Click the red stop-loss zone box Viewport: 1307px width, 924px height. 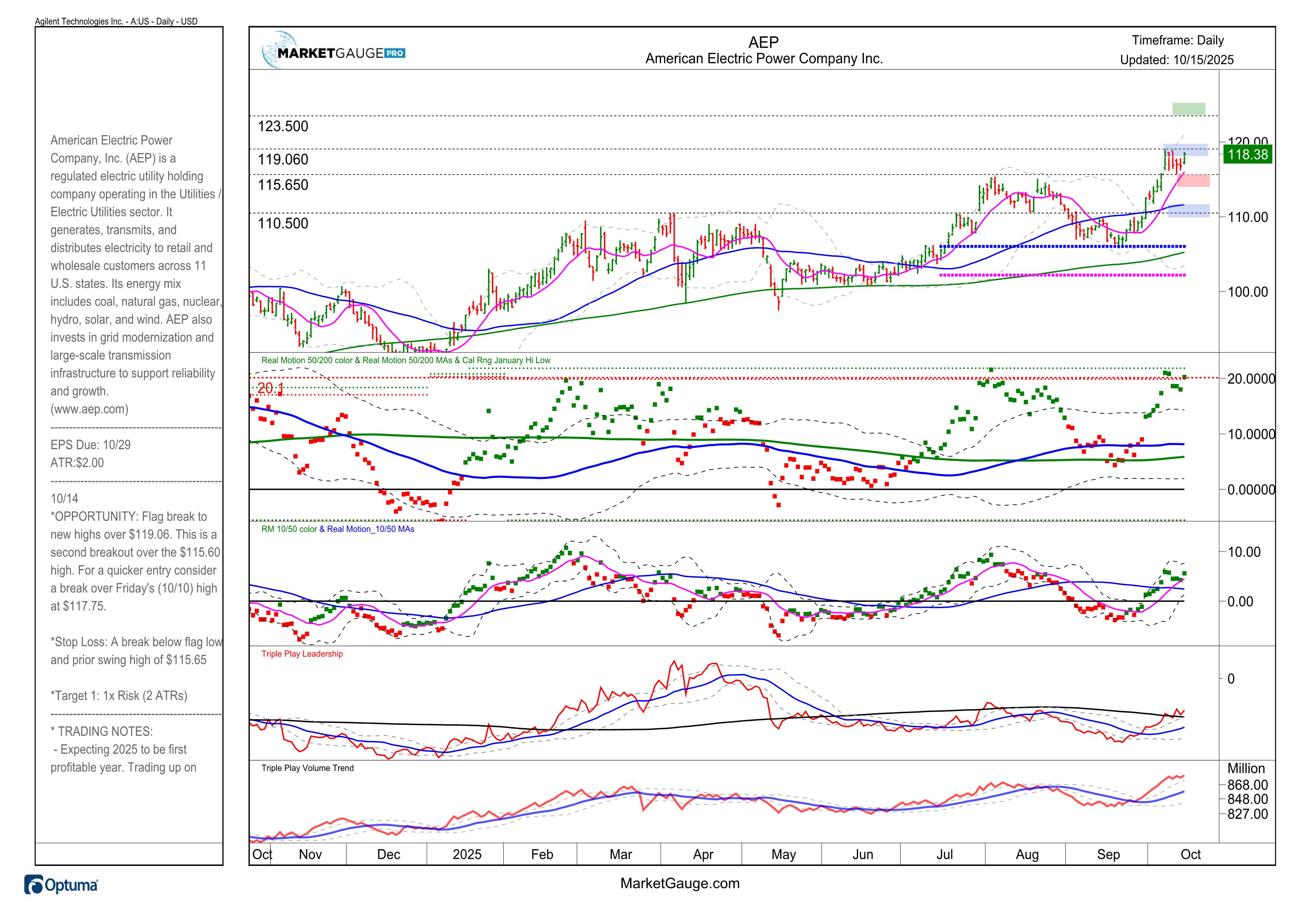1193,180
